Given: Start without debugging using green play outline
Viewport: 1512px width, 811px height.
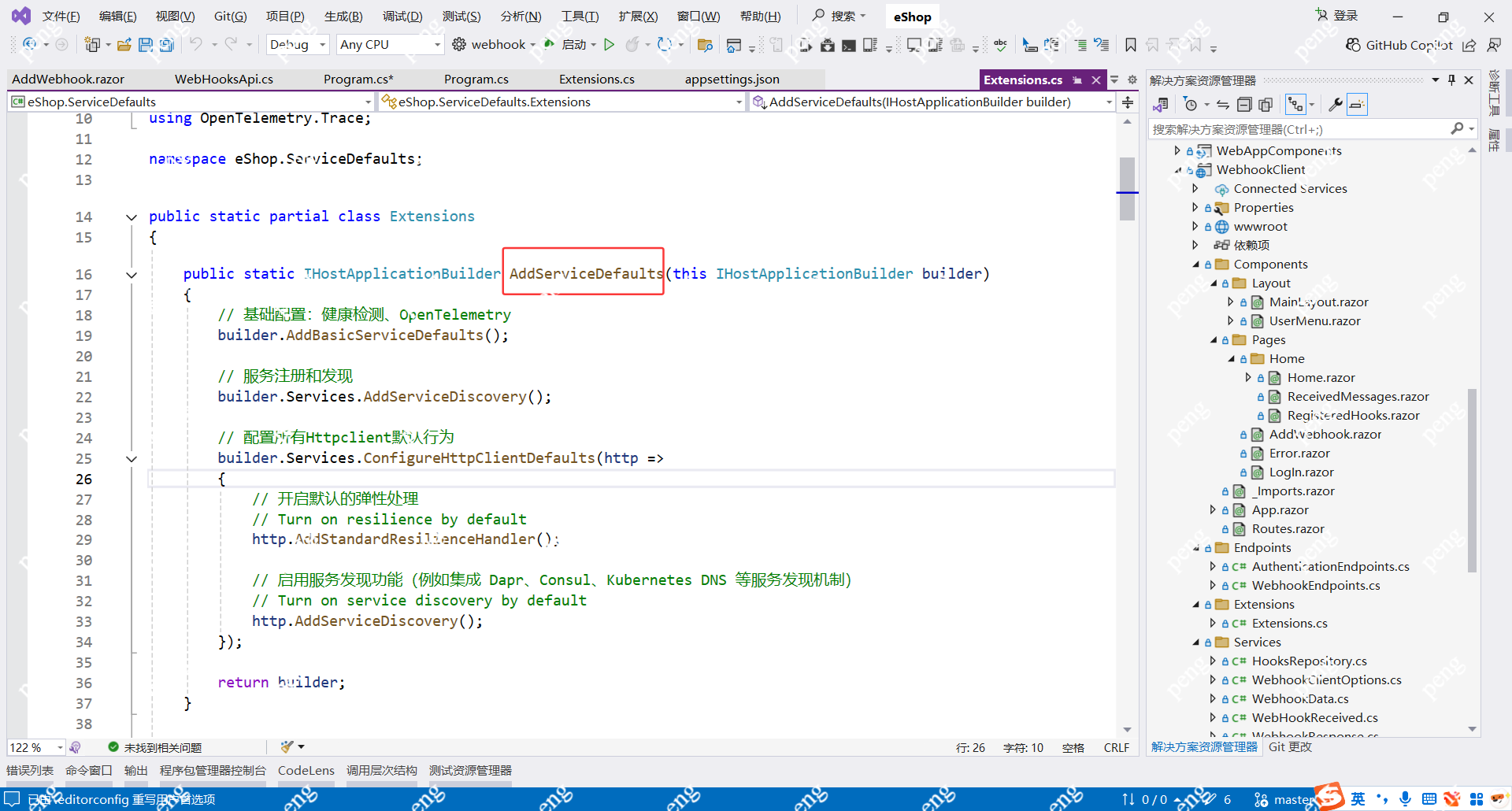Looking at the screenshot, I should pyautogui.click(x=609, y=45).
